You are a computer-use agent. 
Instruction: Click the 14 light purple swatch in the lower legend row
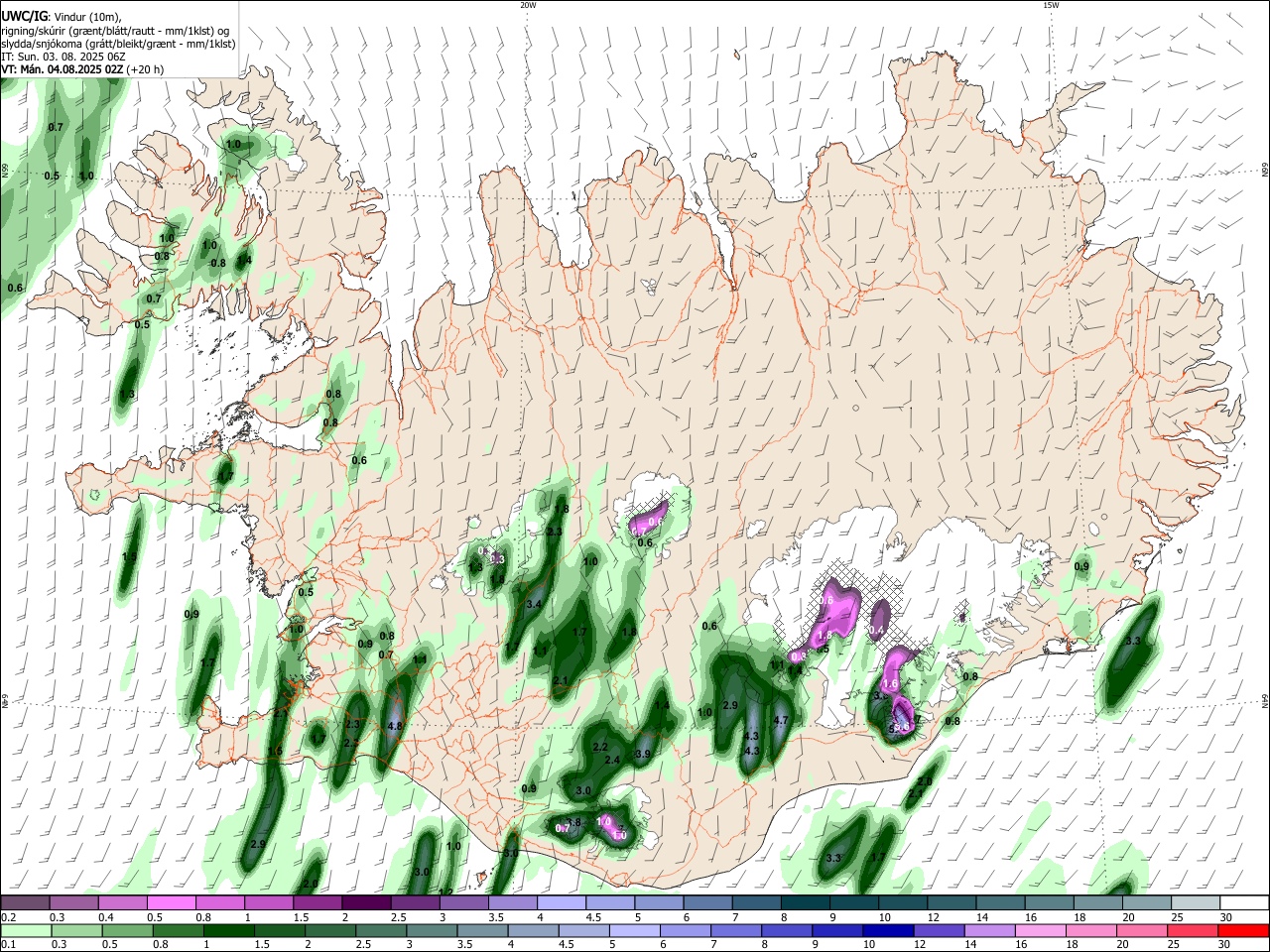pyautogui.click(x=990, y=930)
